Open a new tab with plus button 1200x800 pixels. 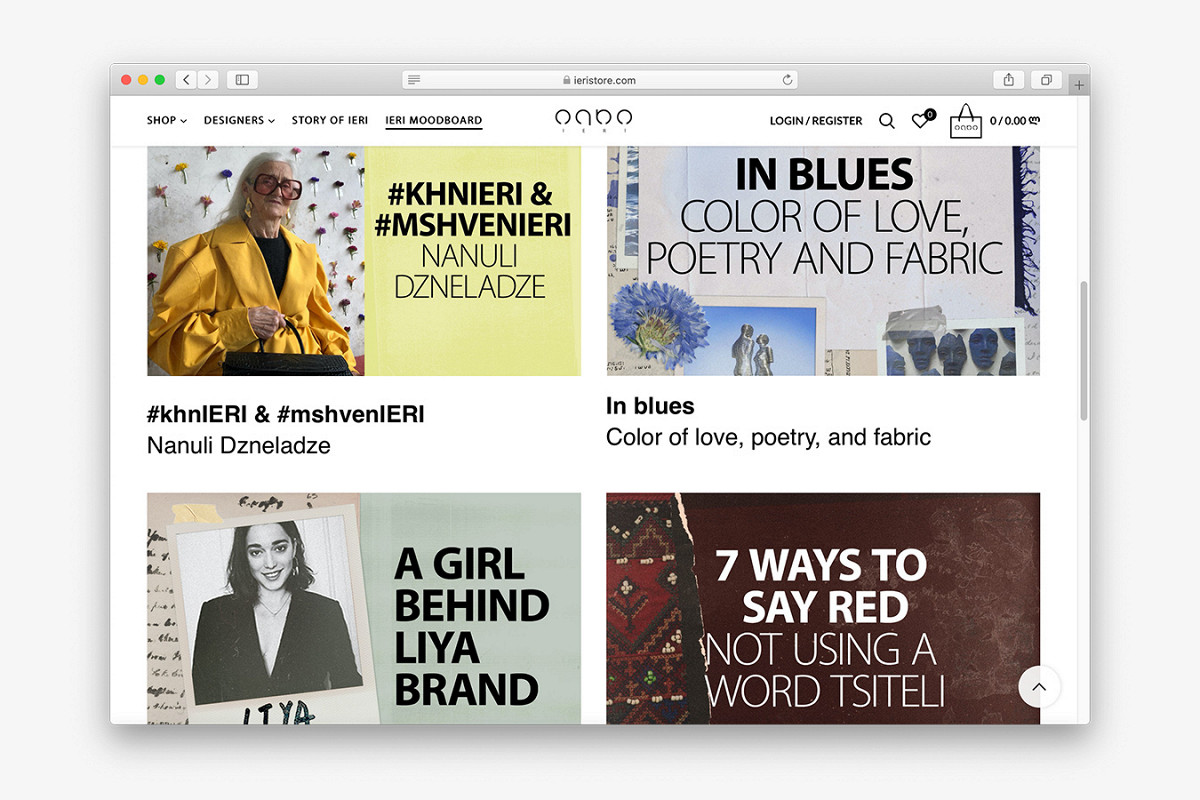(1078, 85)
